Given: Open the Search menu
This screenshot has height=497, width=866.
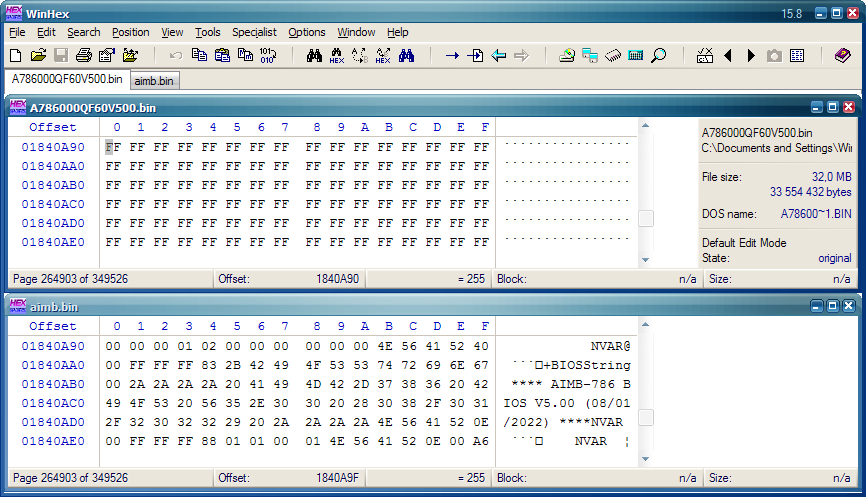Looking at the screenshot, I should [x=84, y=32].
